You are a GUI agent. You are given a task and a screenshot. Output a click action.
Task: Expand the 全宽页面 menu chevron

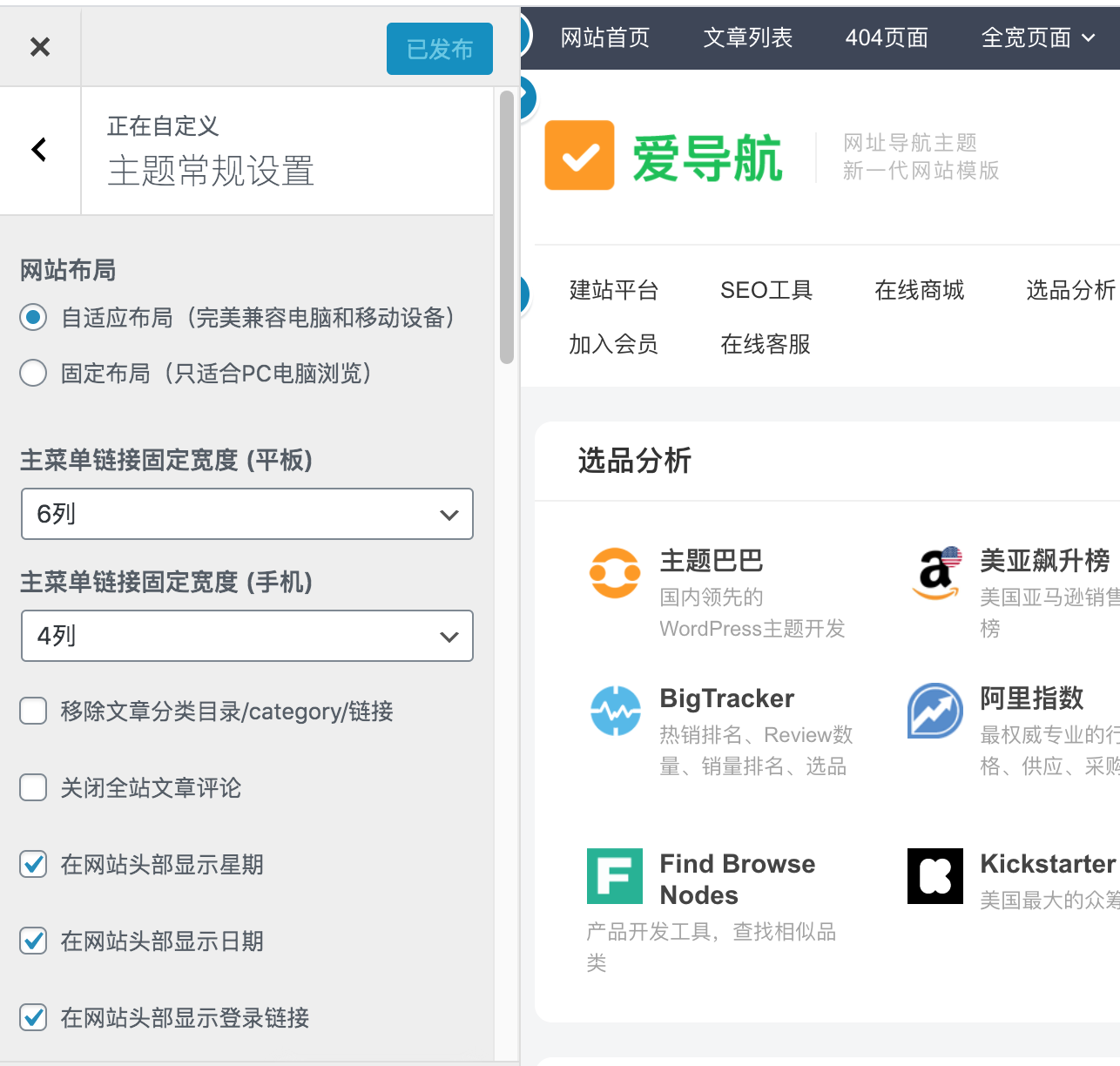pos(1088,37)
